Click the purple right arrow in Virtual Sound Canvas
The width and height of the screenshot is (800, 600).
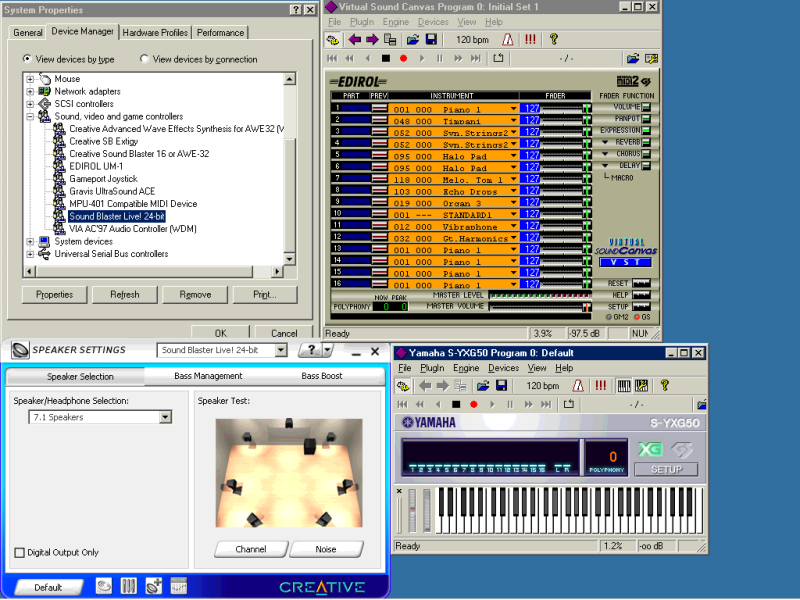[x=372, y=39]
